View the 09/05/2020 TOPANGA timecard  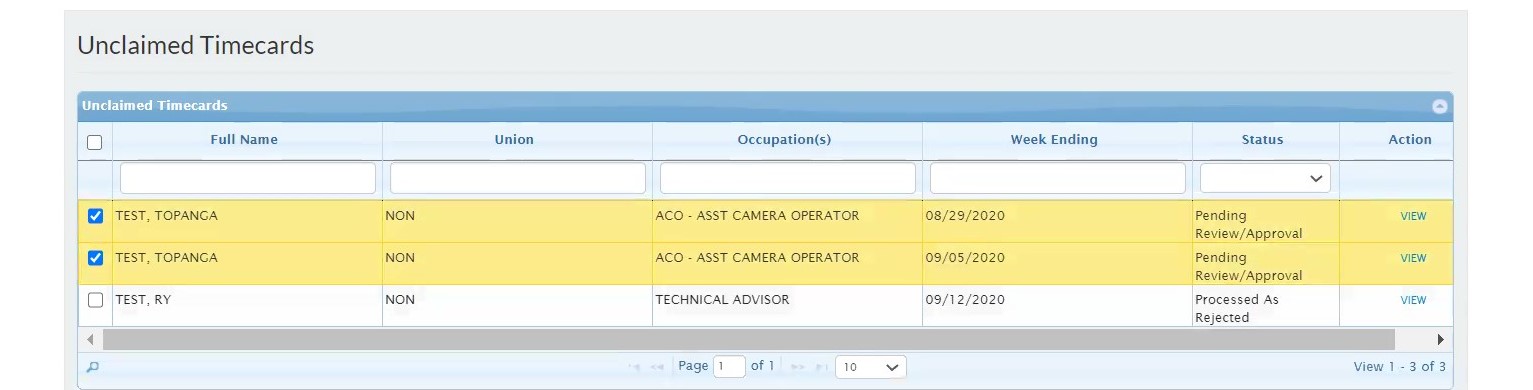[x=1413, y=258]
